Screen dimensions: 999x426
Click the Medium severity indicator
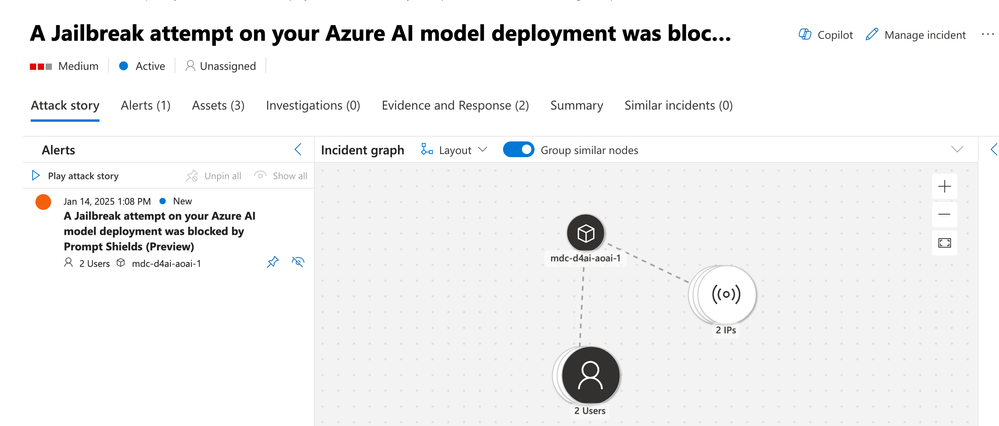tap(64, 66)
